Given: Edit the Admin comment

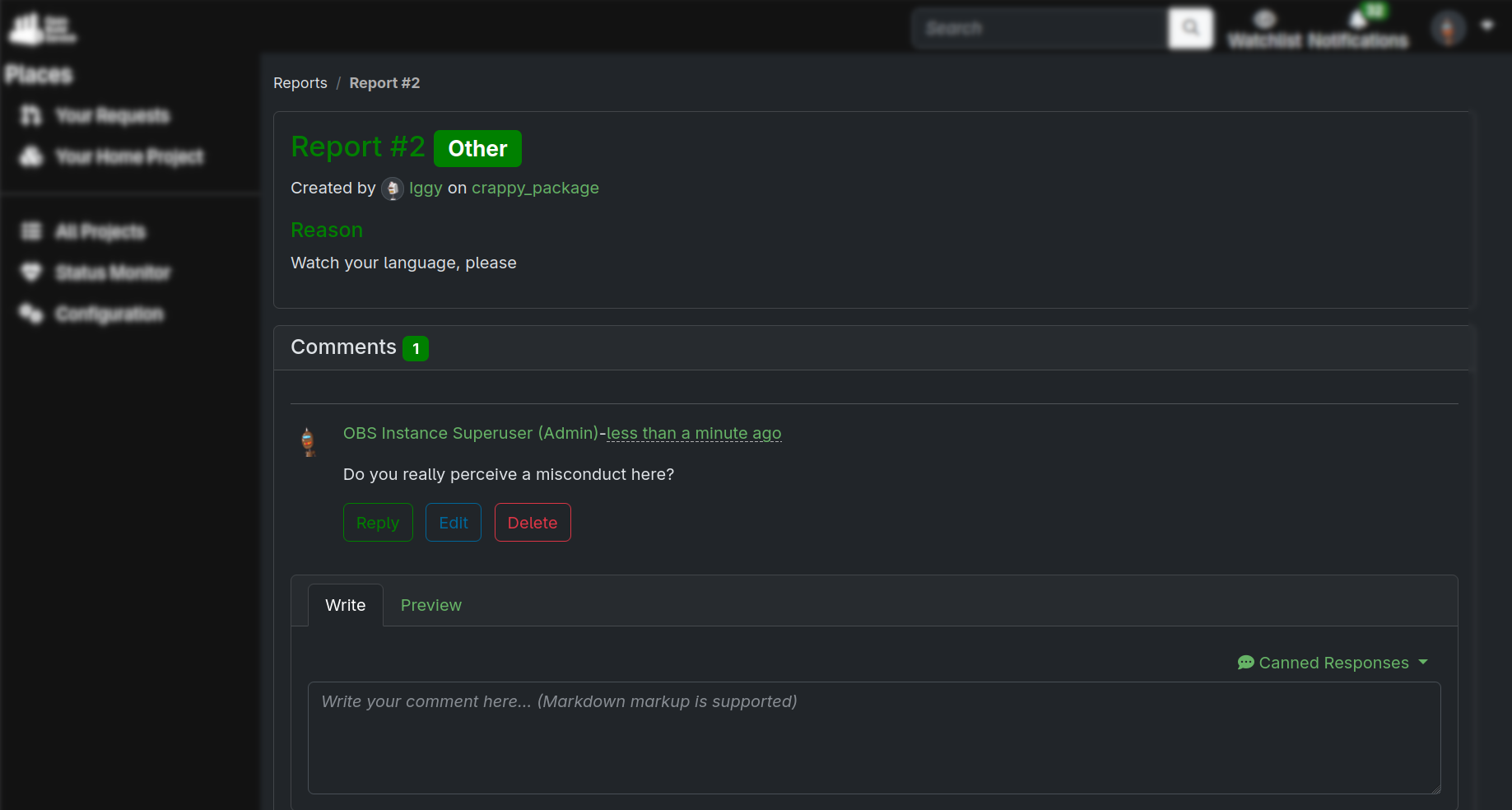Looking at the screenshot, I should click(454, 523).
